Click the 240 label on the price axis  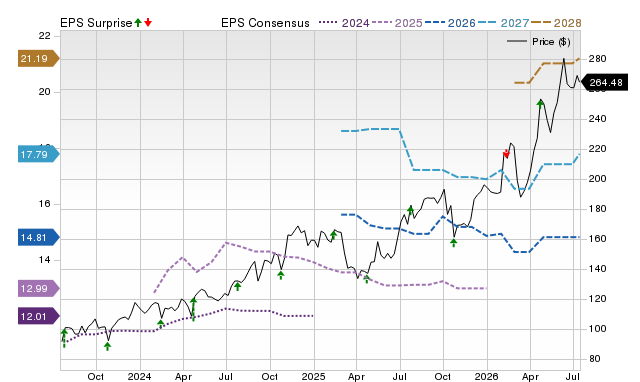pos(597,119)
